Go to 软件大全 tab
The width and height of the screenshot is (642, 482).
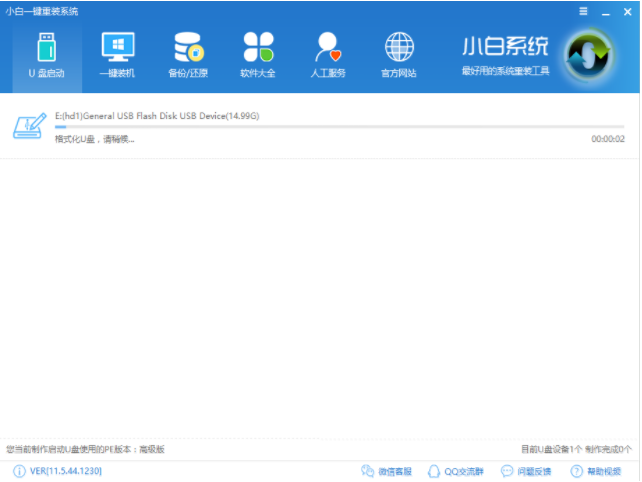(258, 55)
